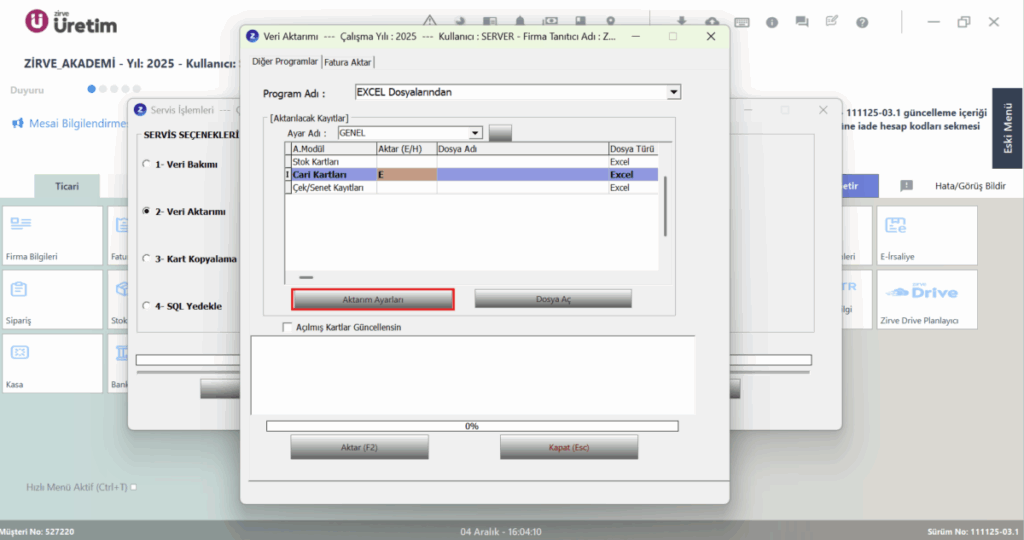Expand the Ayar Adı GENEL dropdown

pos(475,133)
